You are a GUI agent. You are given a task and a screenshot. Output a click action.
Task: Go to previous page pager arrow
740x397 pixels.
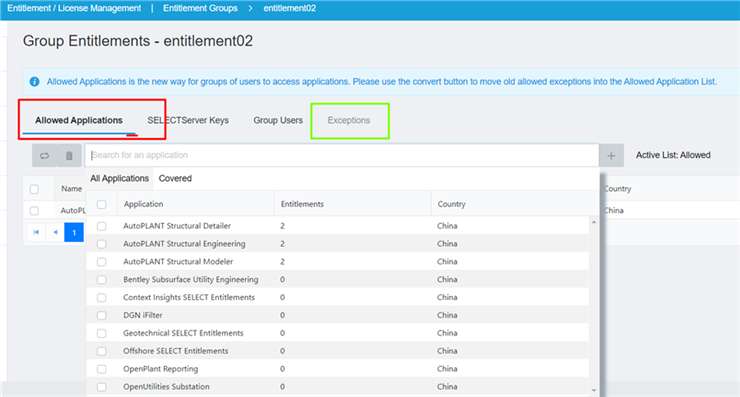(x=55, y=232)
